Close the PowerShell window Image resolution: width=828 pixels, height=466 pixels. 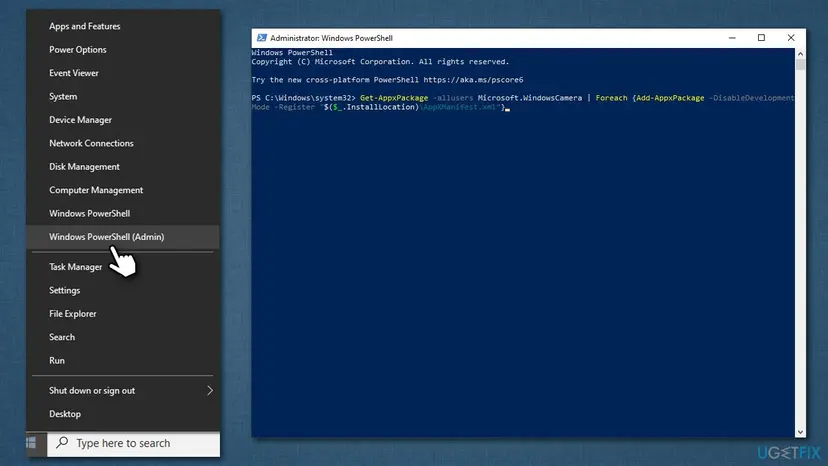point(791,38)
